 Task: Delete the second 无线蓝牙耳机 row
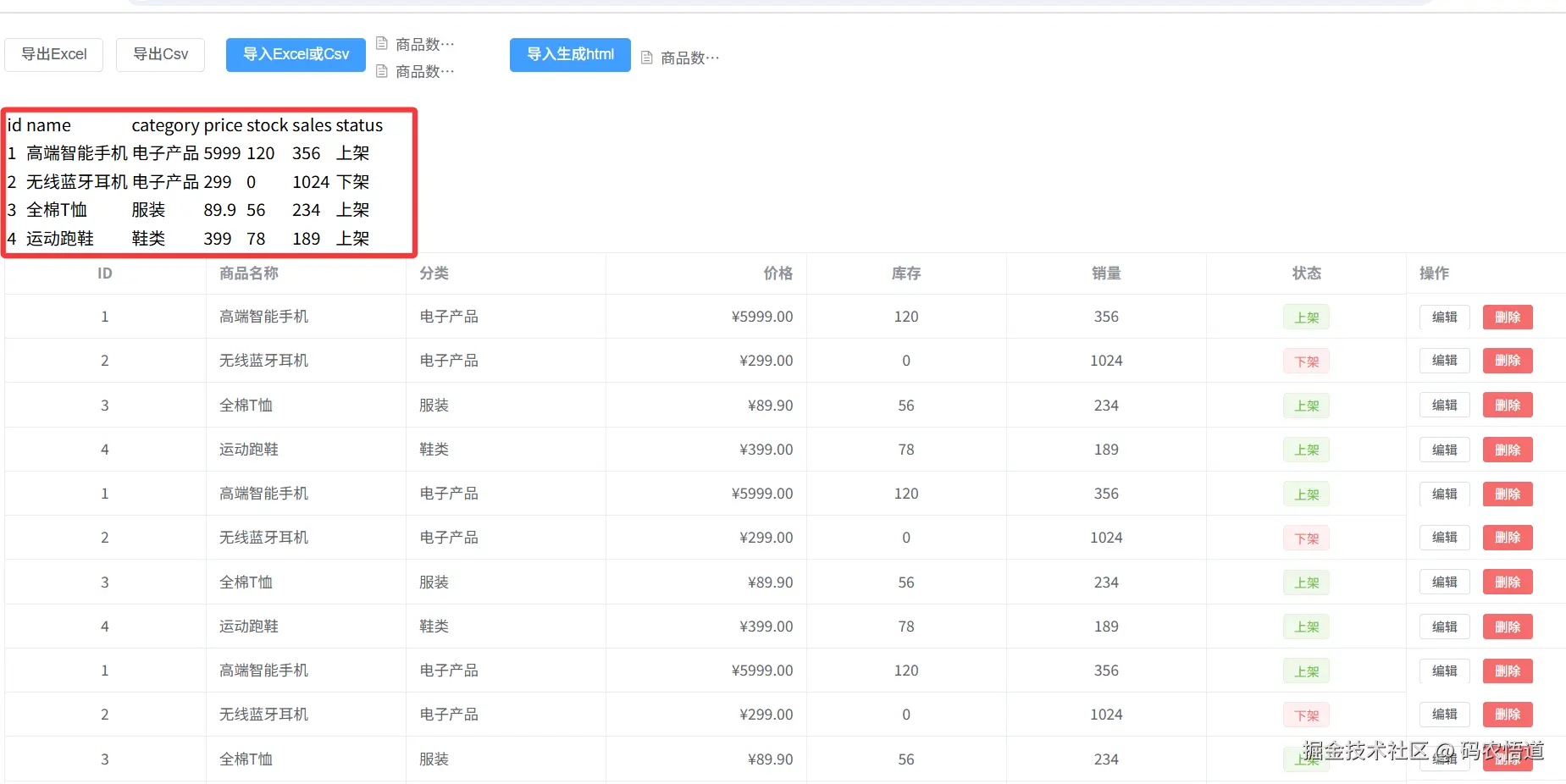(1508, 538)
